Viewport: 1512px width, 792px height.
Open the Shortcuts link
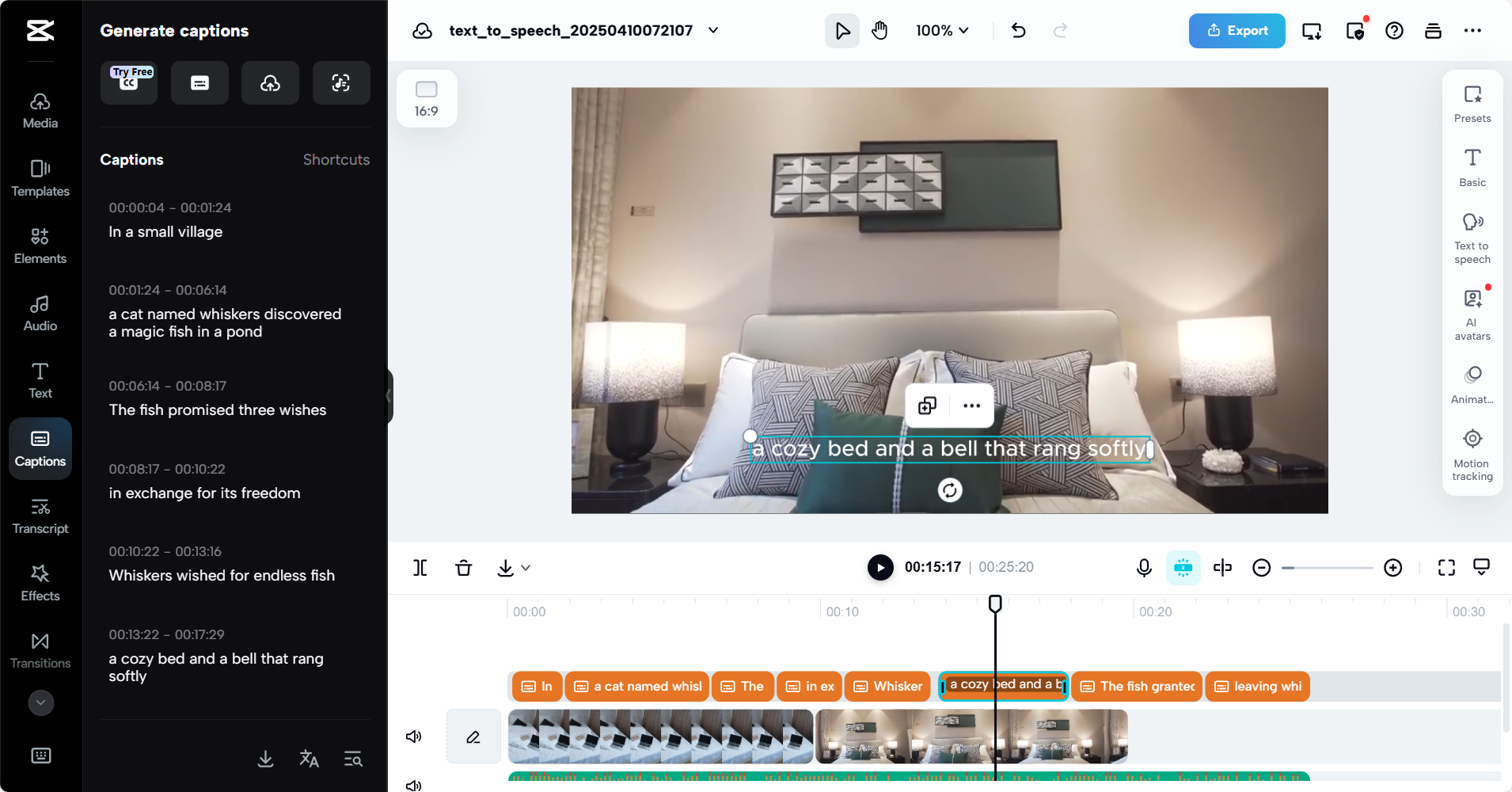point(336,159)
